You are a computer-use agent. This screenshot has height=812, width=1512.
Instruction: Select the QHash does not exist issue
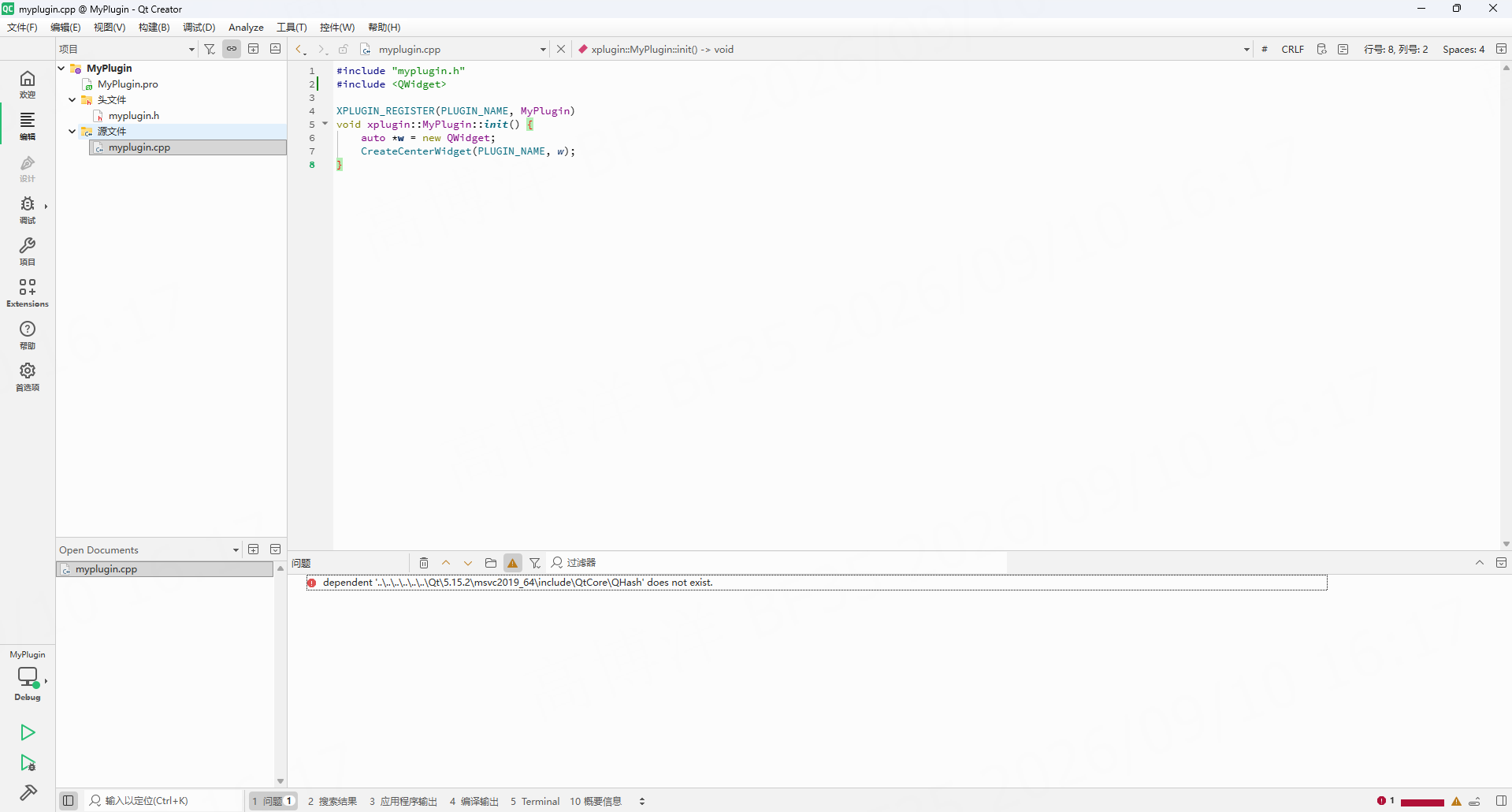point(816,583)
